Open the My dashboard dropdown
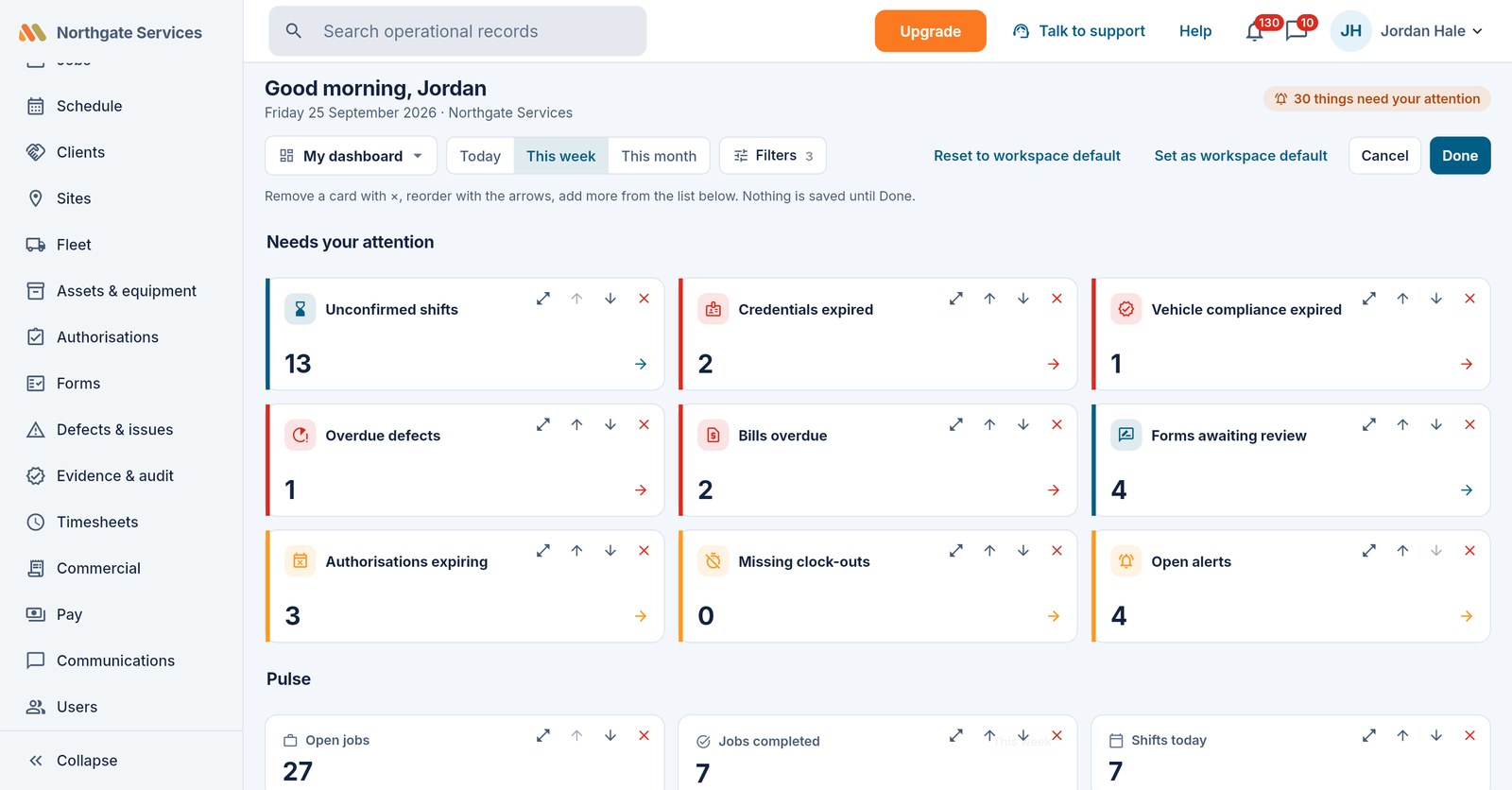 point(351,156)
